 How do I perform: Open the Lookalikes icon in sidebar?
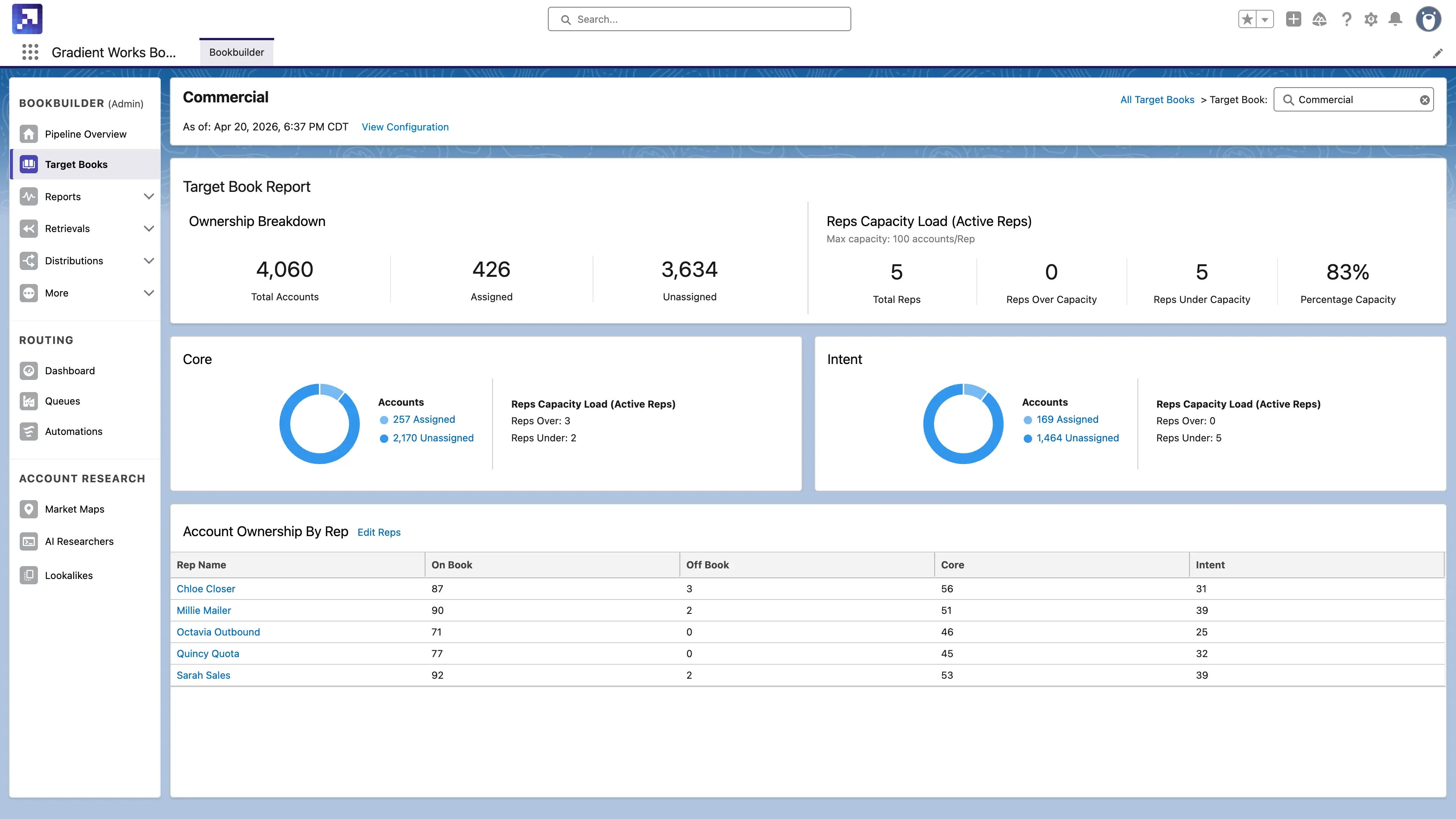point(29,575)
